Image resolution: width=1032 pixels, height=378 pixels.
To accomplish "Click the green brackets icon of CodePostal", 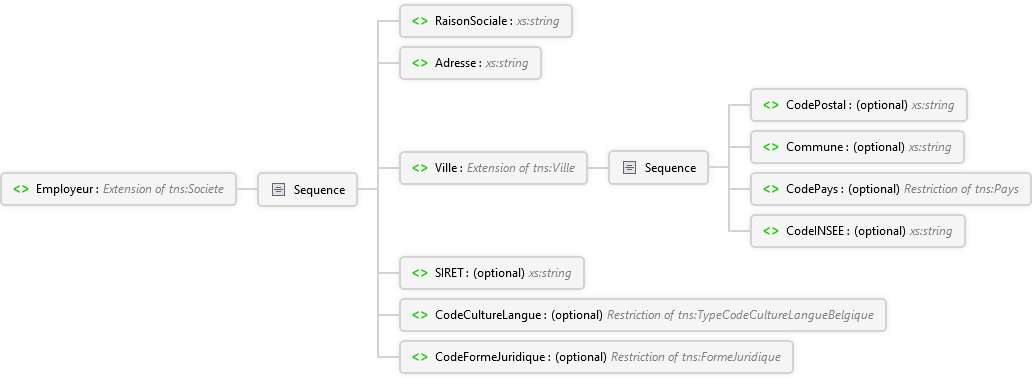I will tap(771, 105).
